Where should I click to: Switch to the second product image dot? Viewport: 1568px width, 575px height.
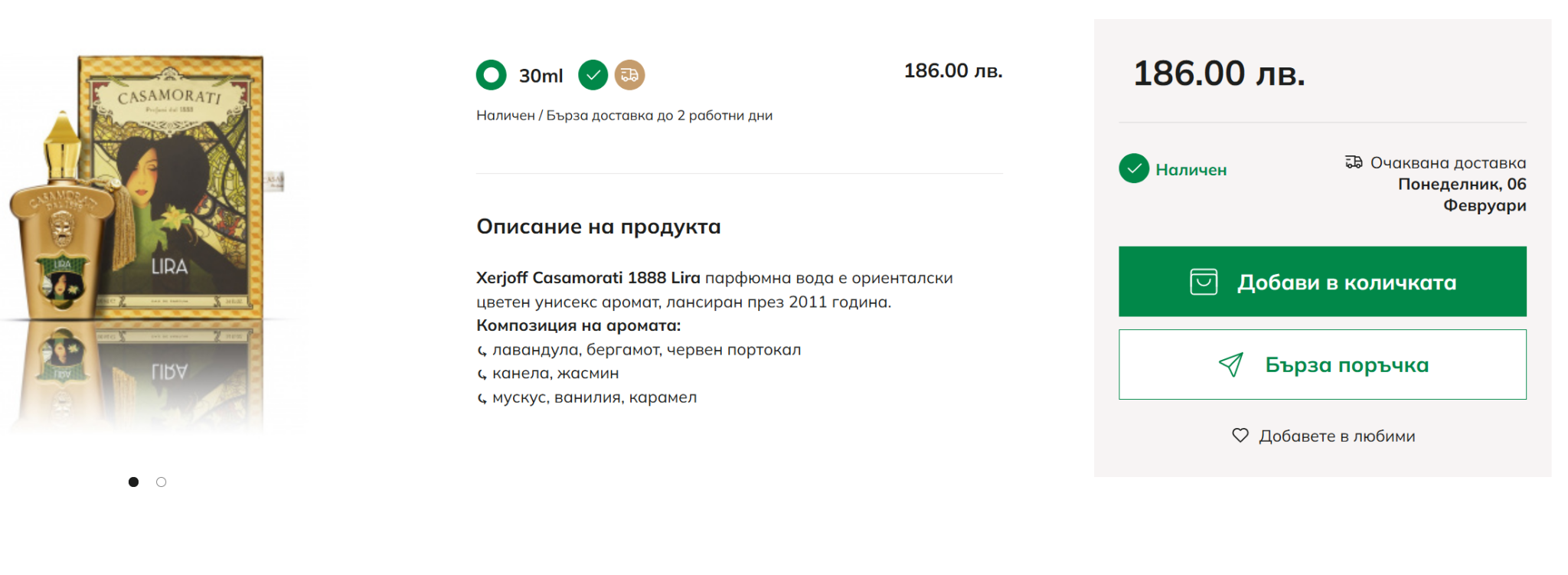[x=161, y=482]
